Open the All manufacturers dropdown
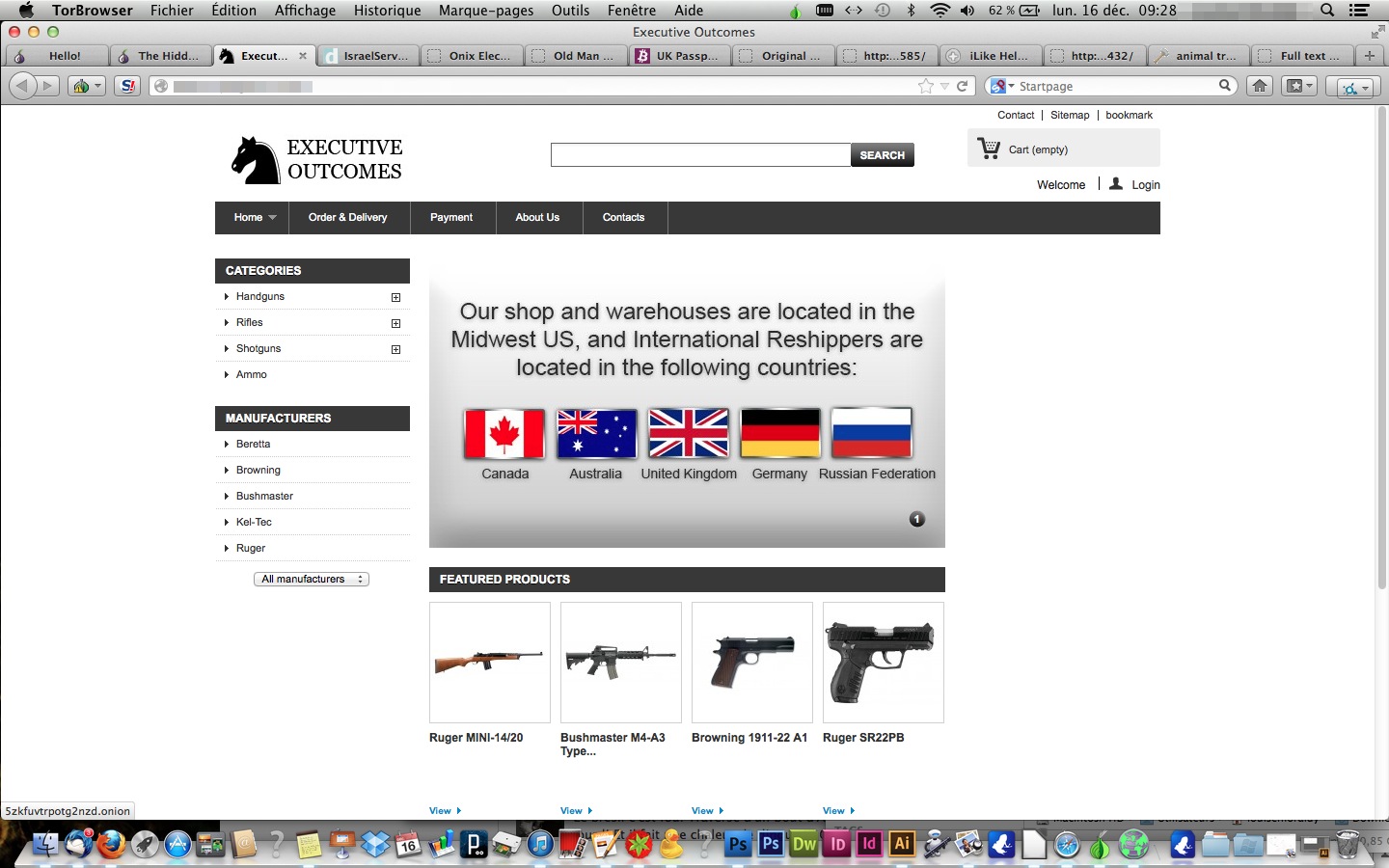The image size is (1389, 868). pyautogui.click(x=312, y=579)
